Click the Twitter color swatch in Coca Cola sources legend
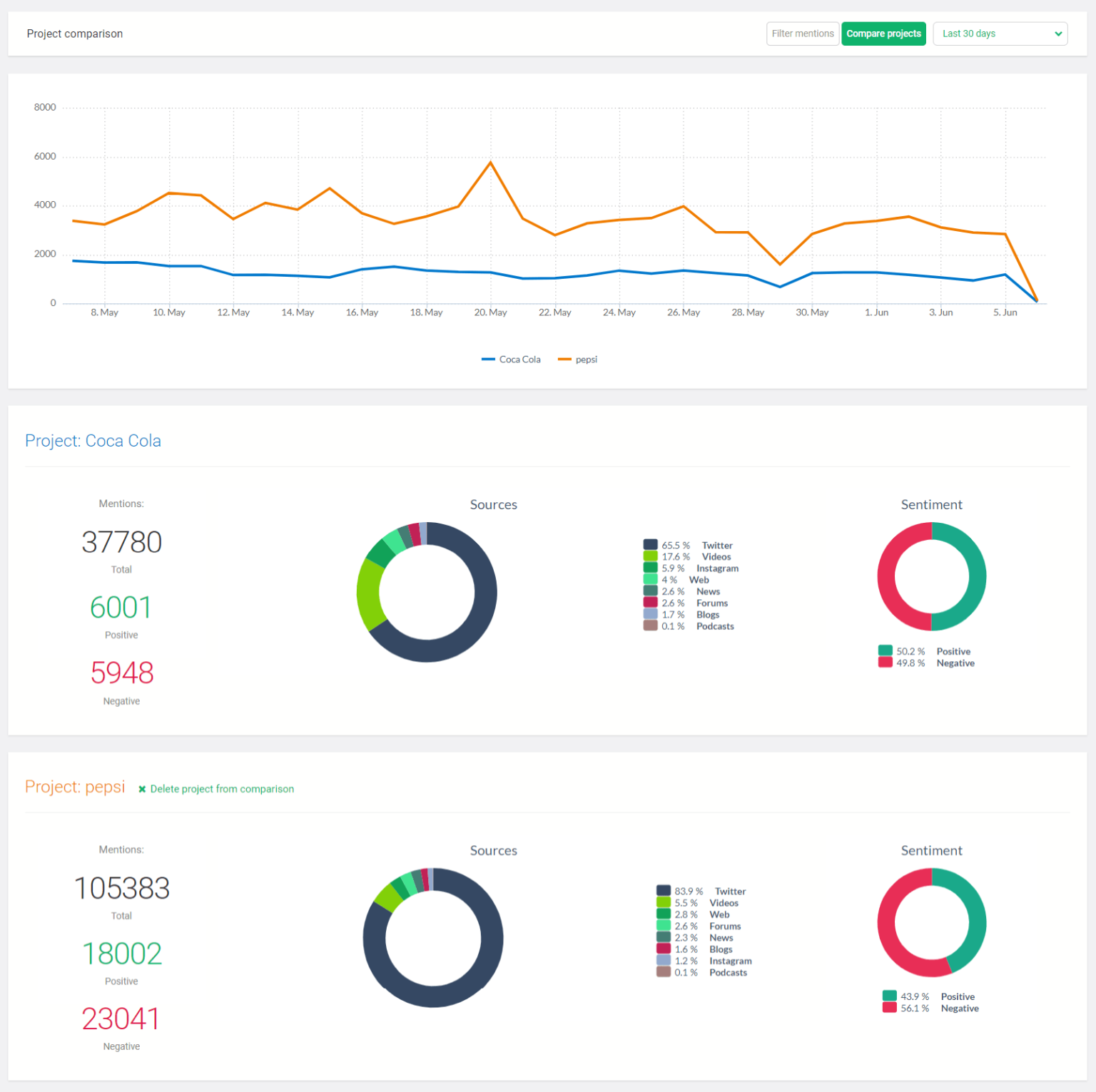1096x1092 pixels. click(x=649, y=543)
